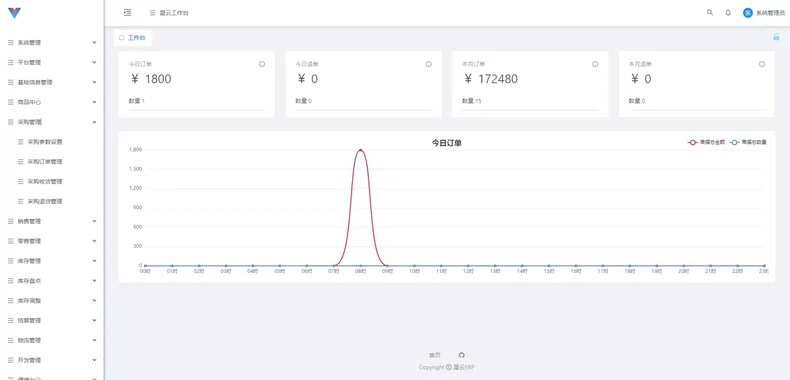Click the list icon beside 平台管理
Image resolution: width=790 pixels, height=380 pixels.
(x=11, y=62)
